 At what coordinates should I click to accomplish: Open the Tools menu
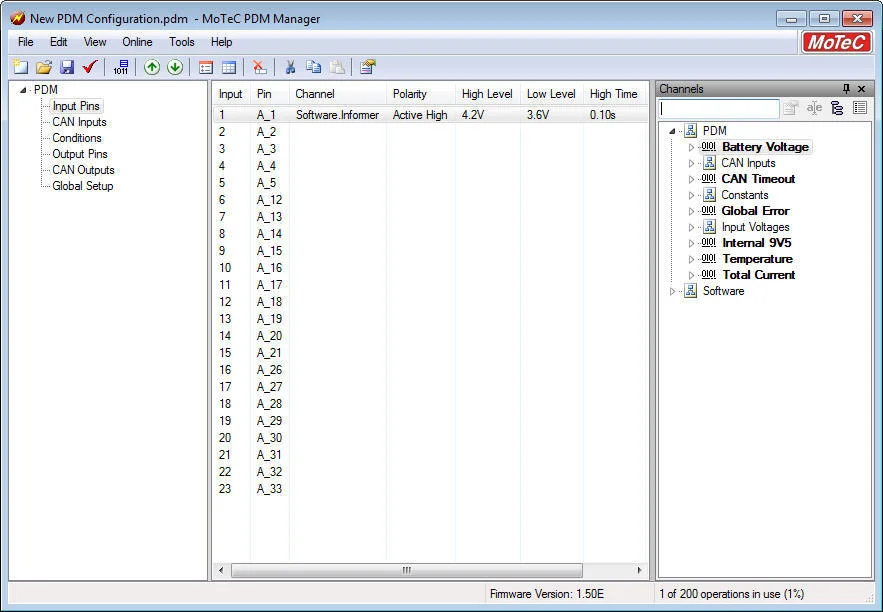coord(181,42)
